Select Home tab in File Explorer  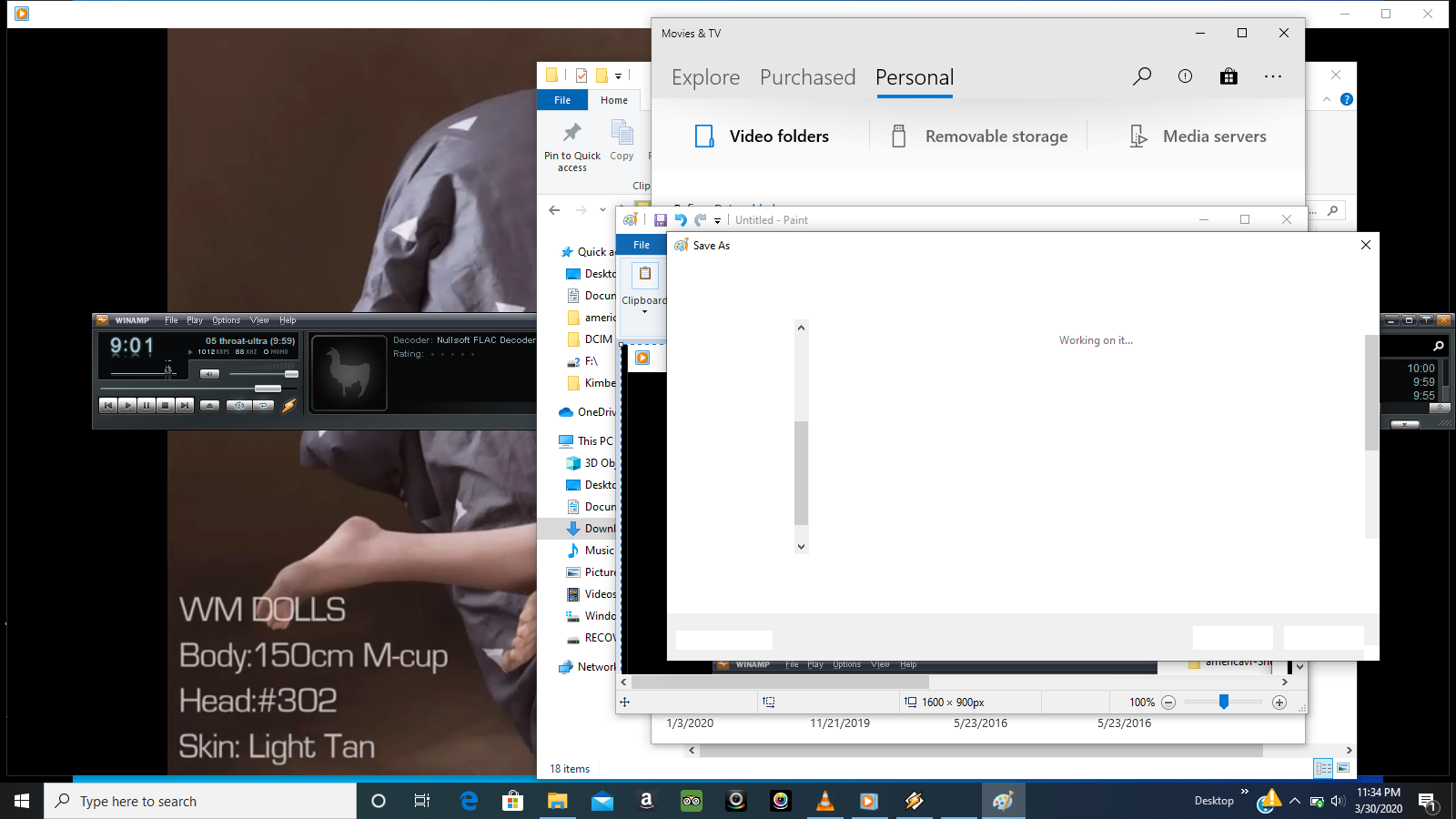614,100
